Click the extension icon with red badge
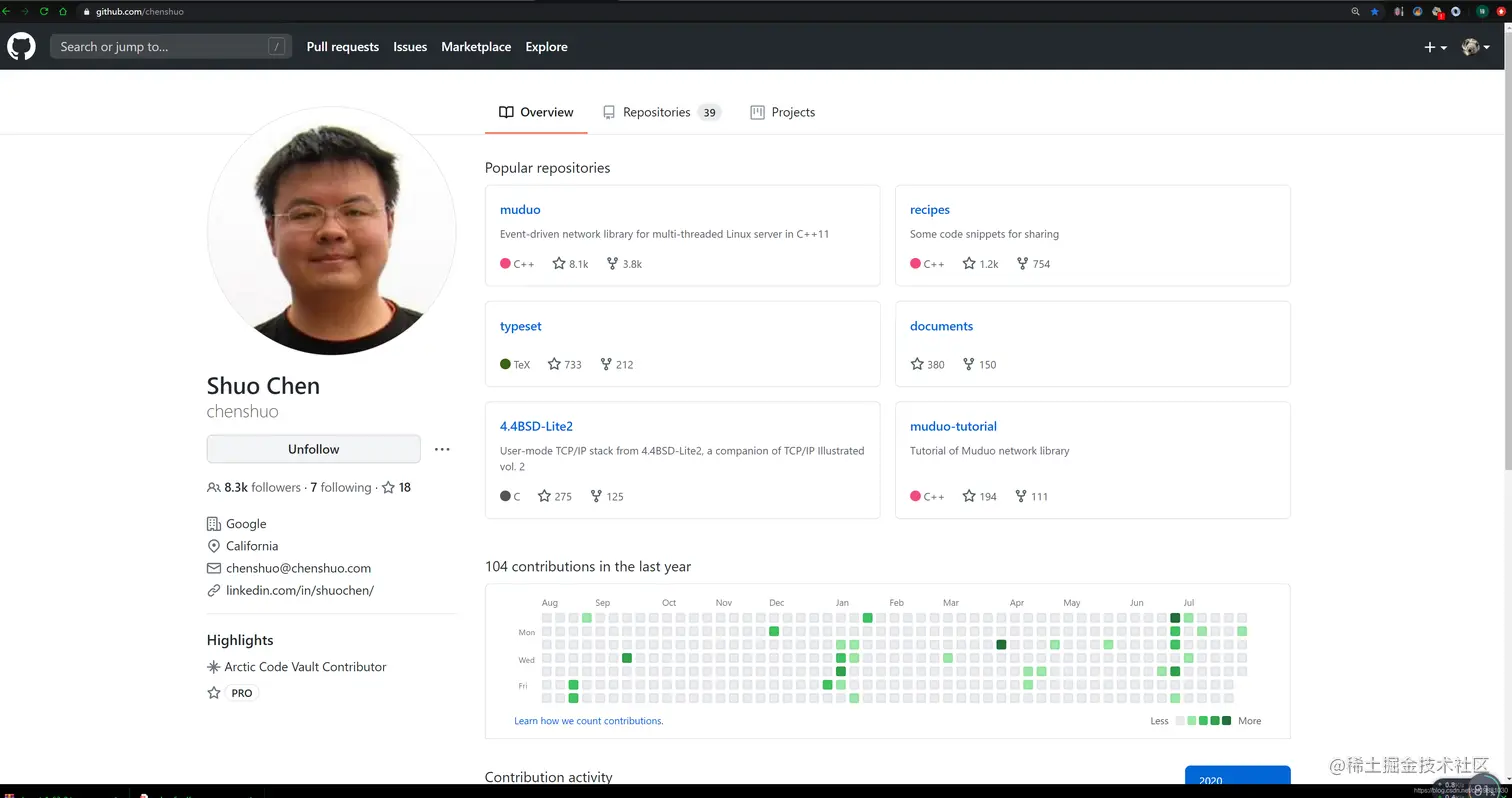 pos(1437,12)
